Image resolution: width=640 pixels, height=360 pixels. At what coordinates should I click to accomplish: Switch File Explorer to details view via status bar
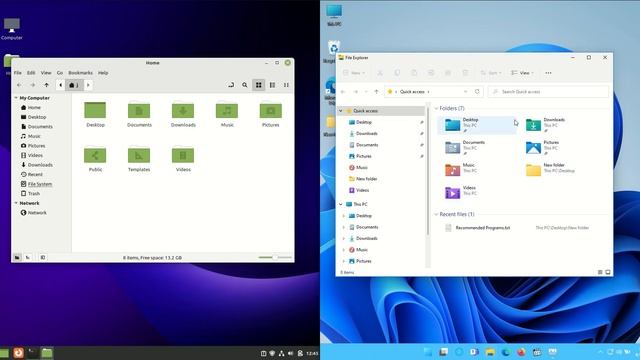600,272
